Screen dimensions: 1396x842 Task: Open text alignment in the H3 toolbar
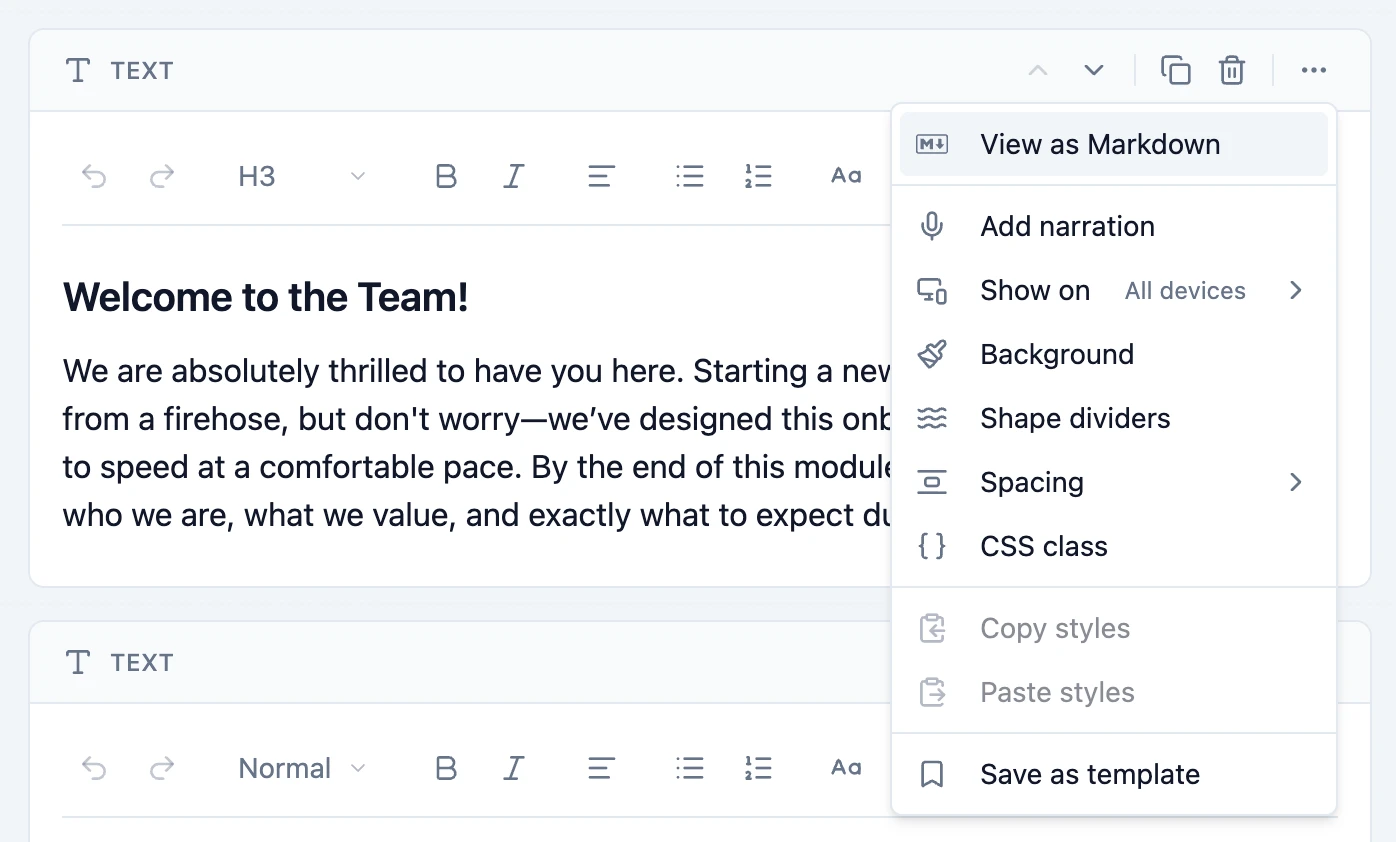600,177
